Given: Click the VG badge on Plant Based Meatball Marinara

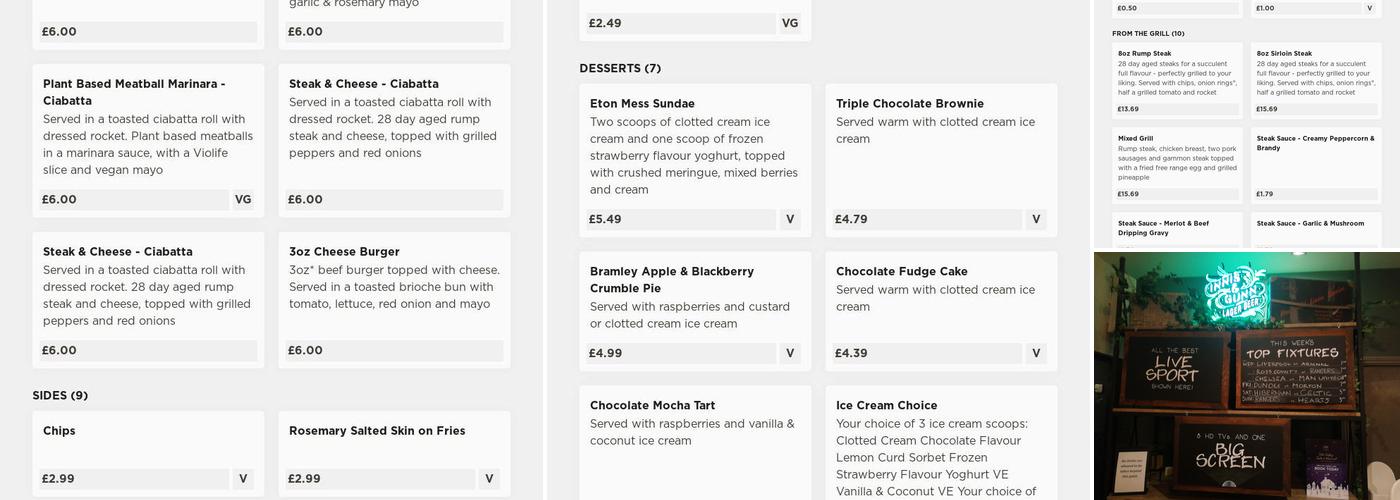Looking at the screenshot, I should (243, 199).
